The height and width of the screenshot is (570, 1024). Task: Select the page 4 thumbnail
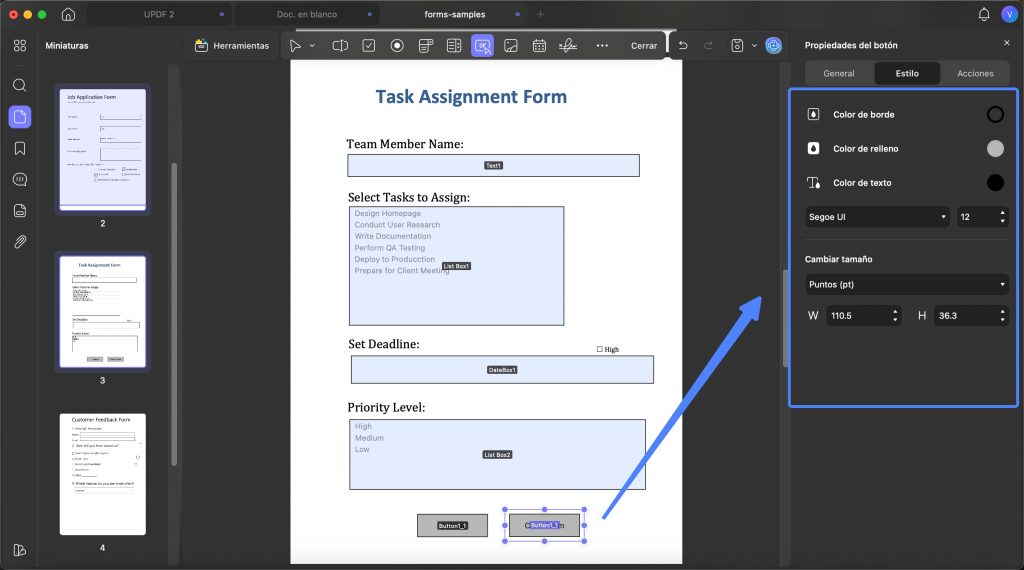(103, 474)
